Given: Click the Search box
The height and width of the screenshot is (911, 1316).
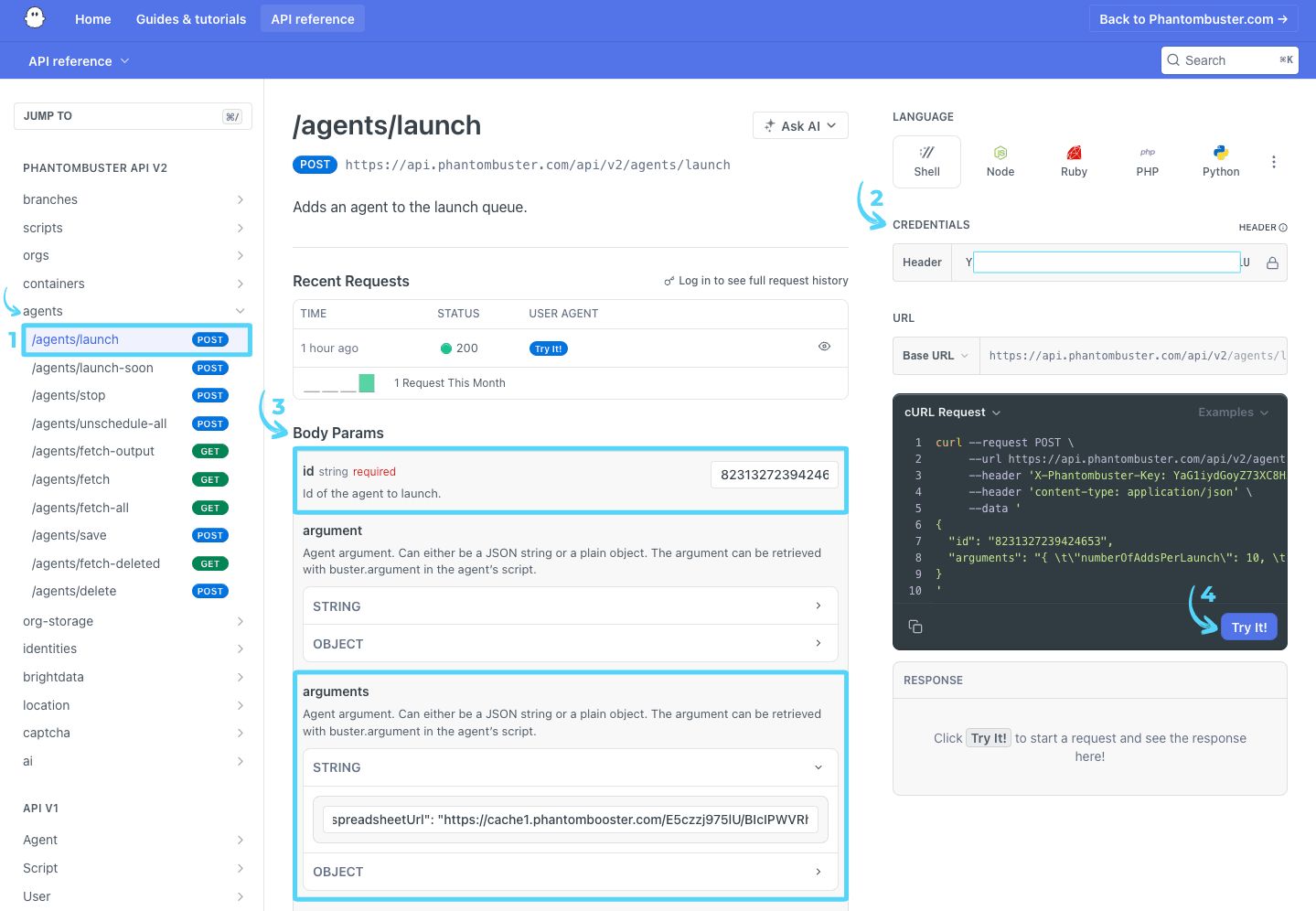Looking at the screenshot, I should click(1229, 60).
